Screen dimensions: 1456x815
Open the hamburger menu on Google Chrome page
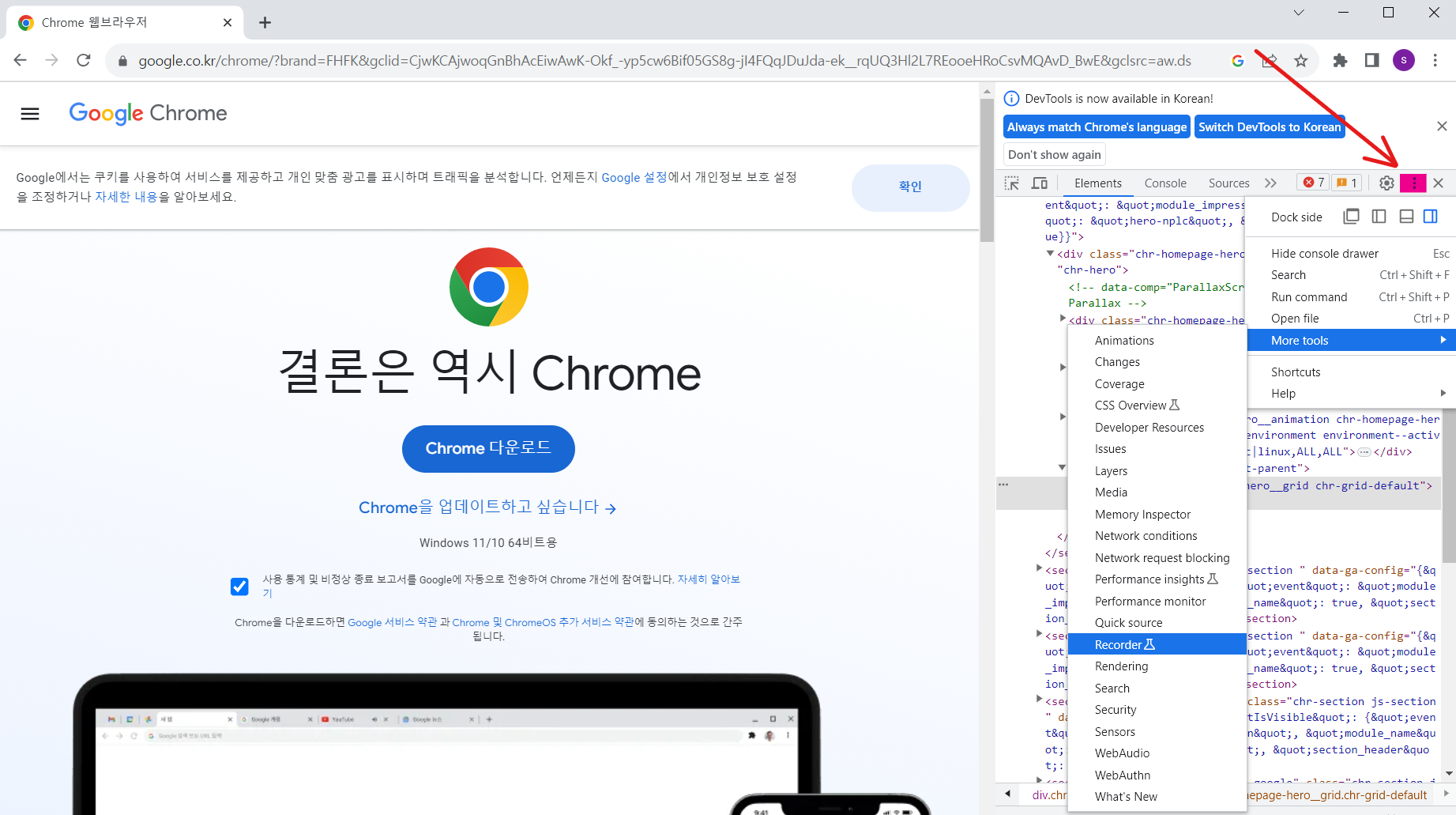30,114
